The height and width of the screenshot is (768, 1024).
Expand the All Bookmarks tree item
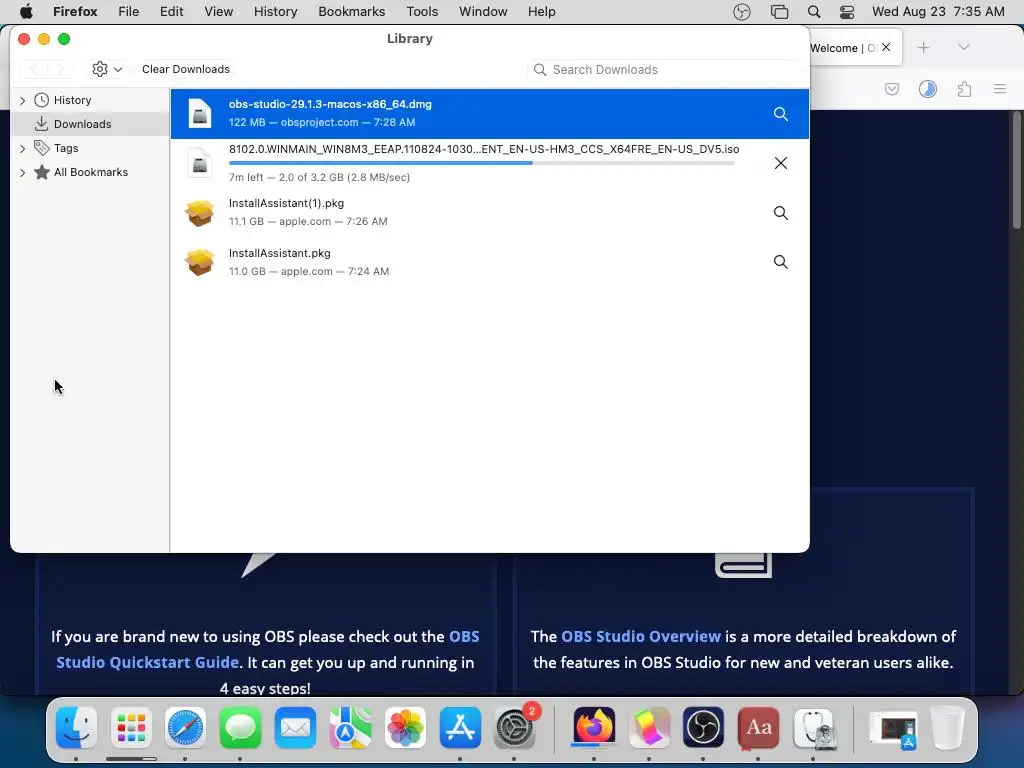coord(23,173)
